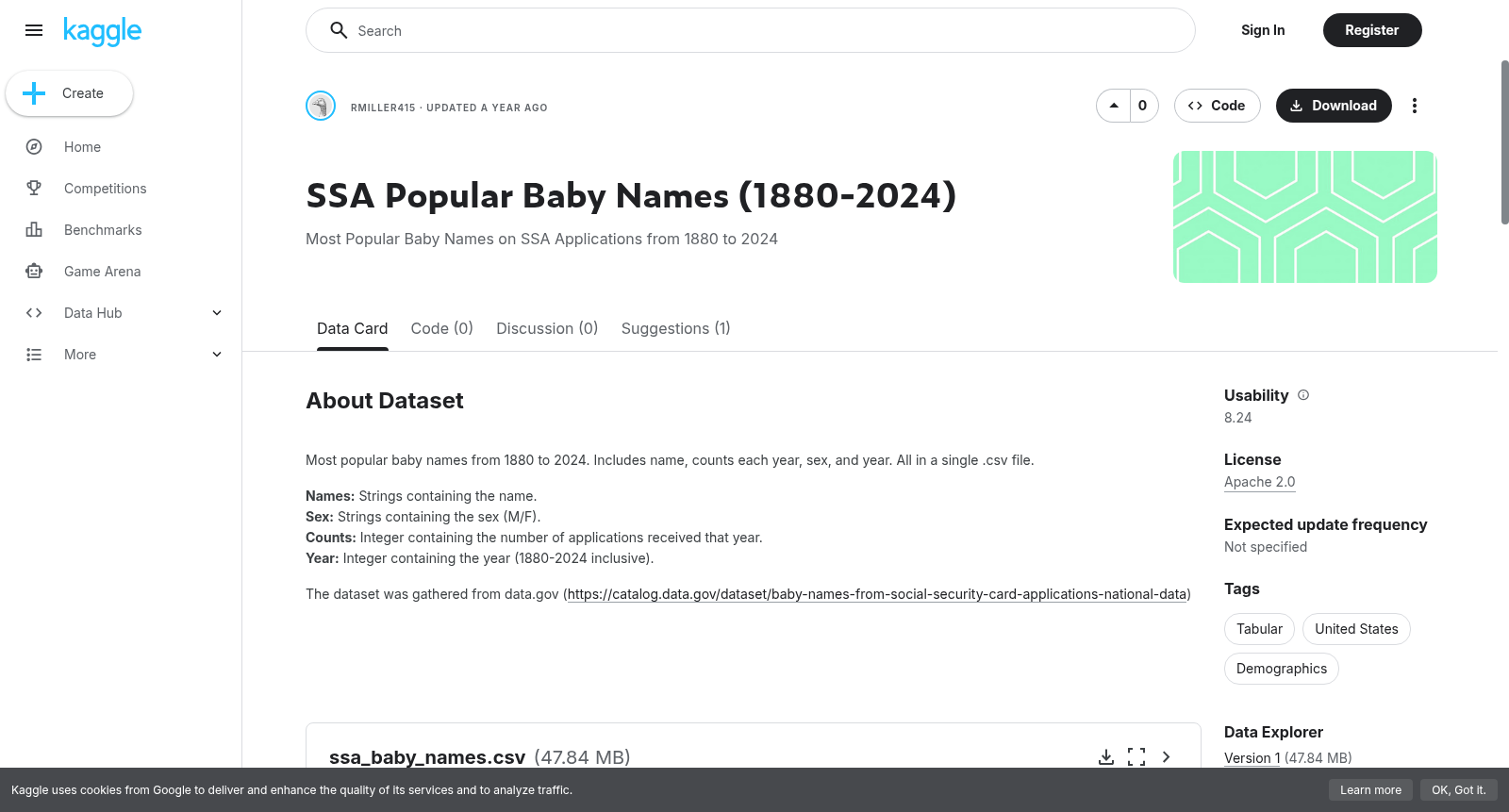Click the Sign In button
The height and width of the screenshot is (812, 1509).
point(1263,30)
